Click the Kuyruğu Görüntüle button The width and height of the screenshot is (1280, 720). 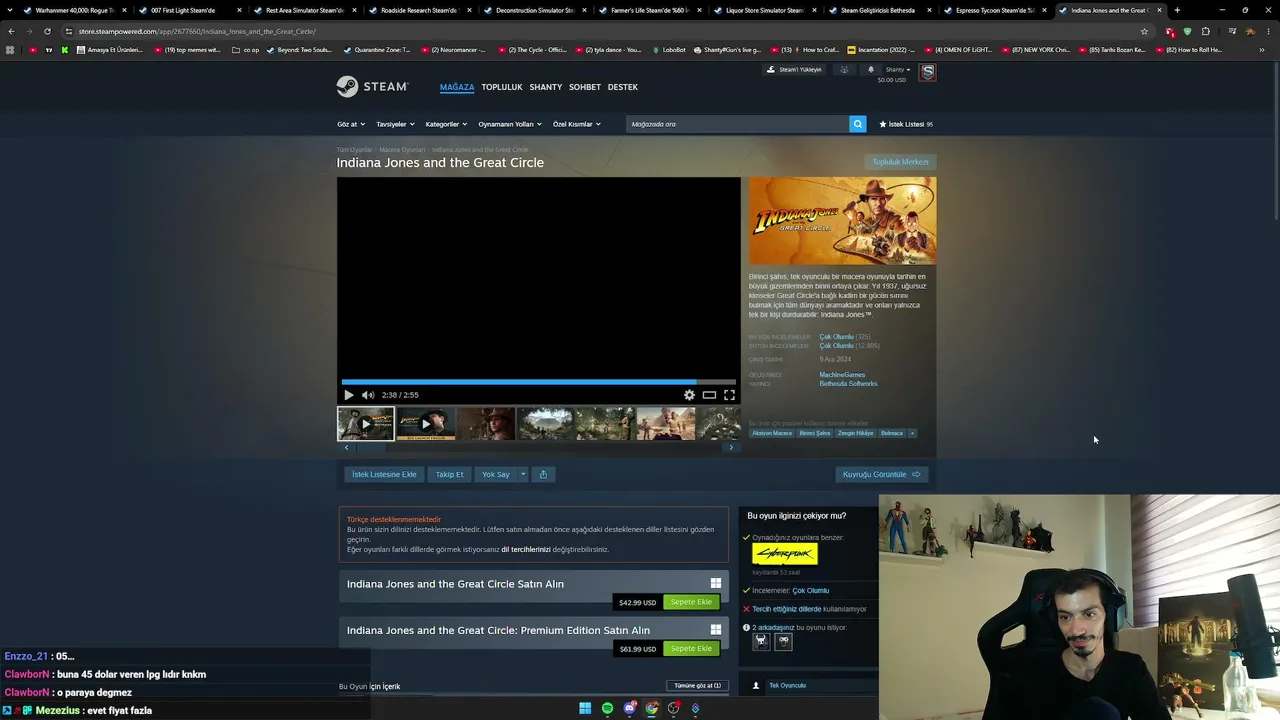[881, 474]
